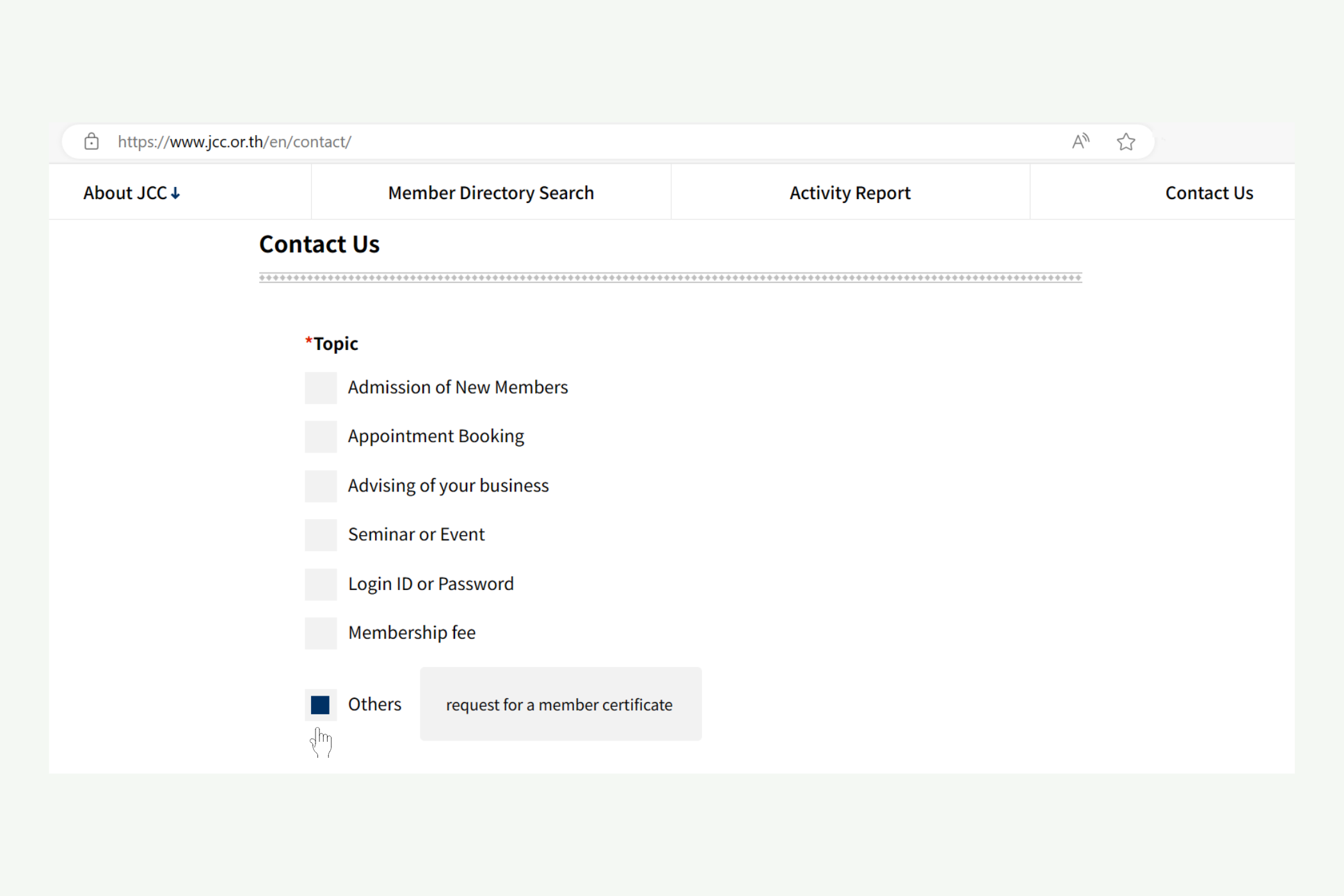The height and width of the screenshot is (896, 1344).
Task: Click the Others label text
Action: tap(374, 704)
